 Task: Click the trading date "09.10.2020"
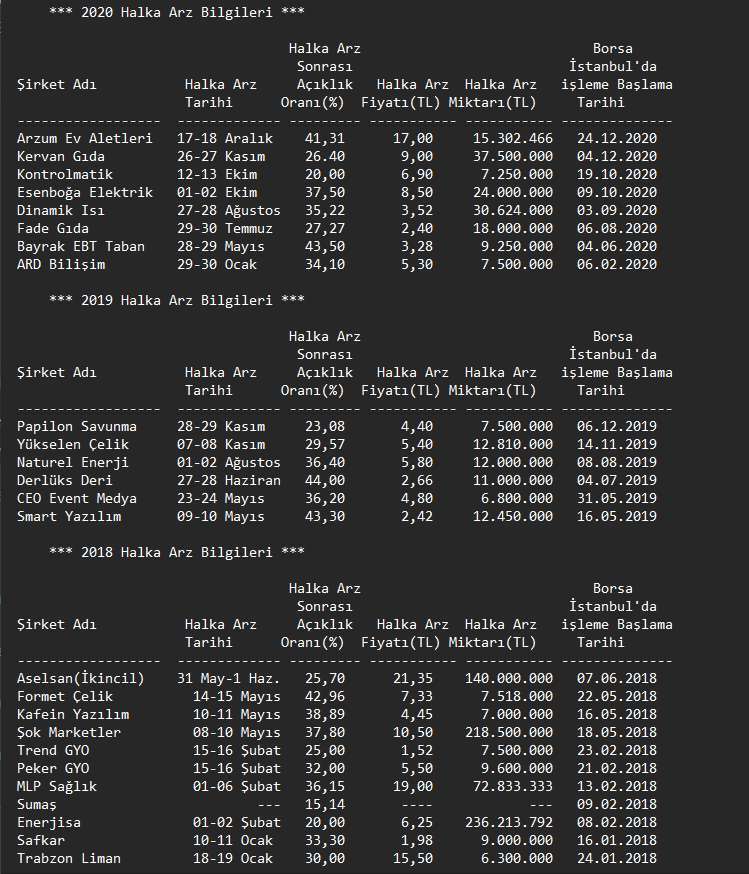pyautogui.click(x=617, y=192)
